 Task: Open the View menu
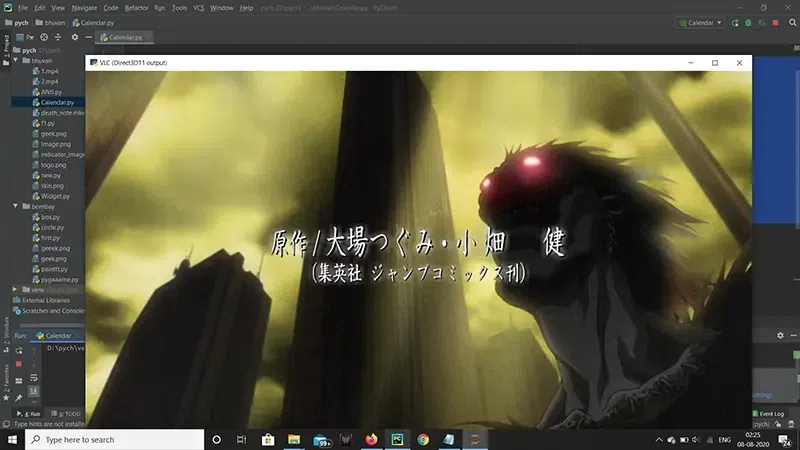(x=58, y=8)
